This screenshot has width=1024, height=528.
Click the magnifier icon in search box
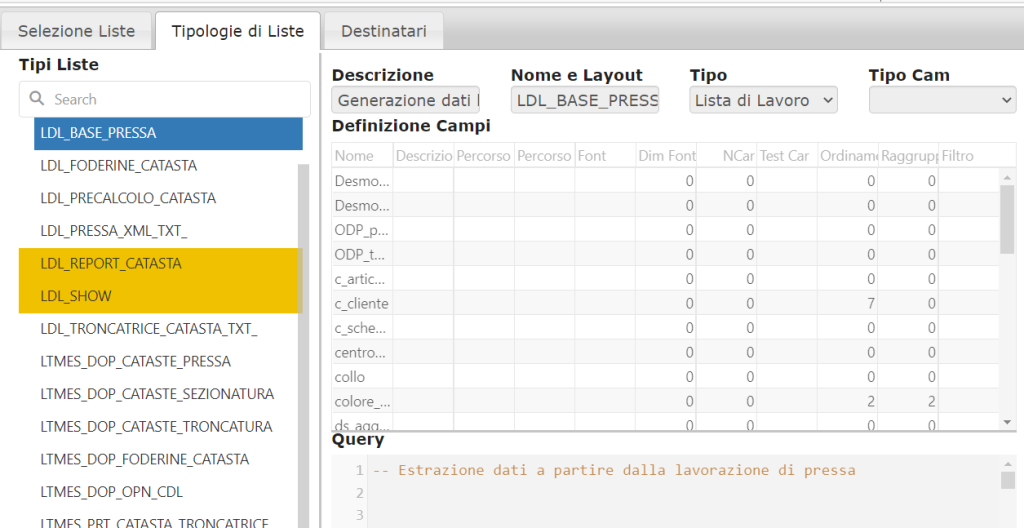(38, 99)
